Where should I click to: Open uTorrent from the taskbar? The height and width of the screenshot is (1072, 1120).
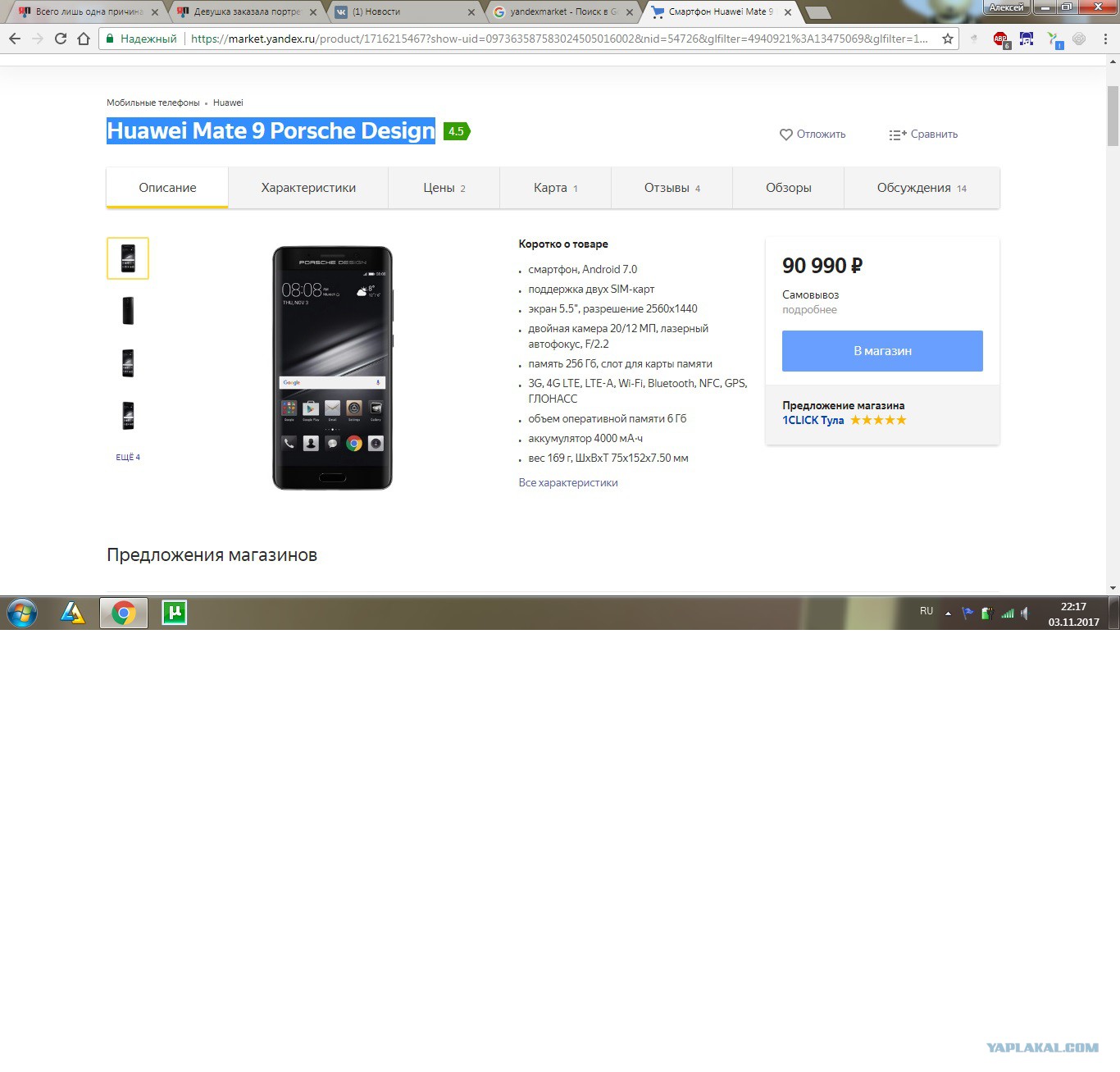pos(174,613)
